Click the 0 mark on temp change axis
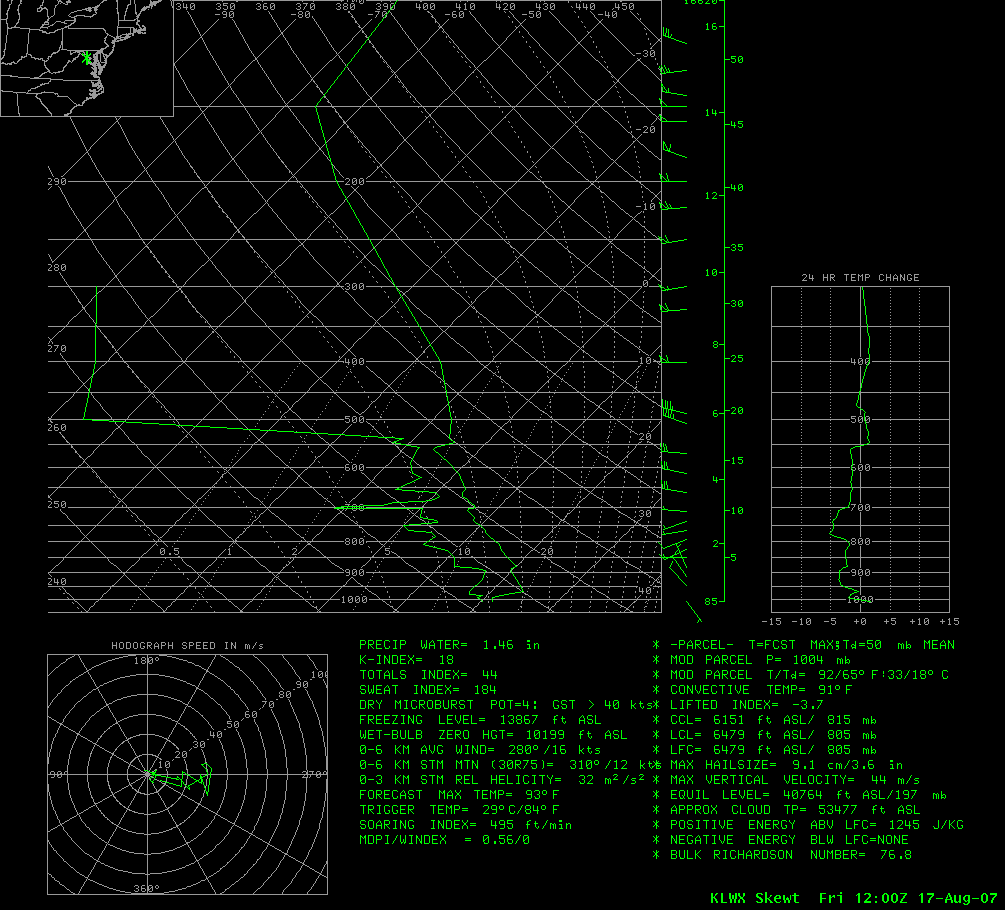 click(x=860, y=621)
